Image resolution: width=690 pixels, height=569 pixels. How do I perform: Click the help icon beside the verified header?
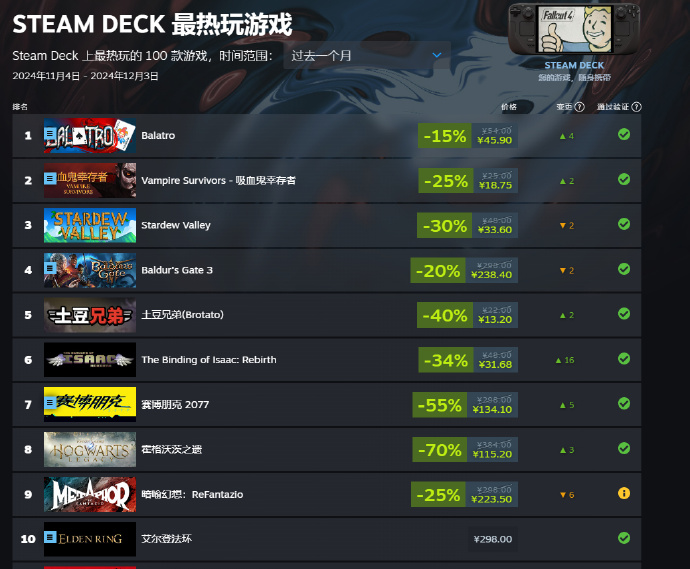tap(636, 107)
